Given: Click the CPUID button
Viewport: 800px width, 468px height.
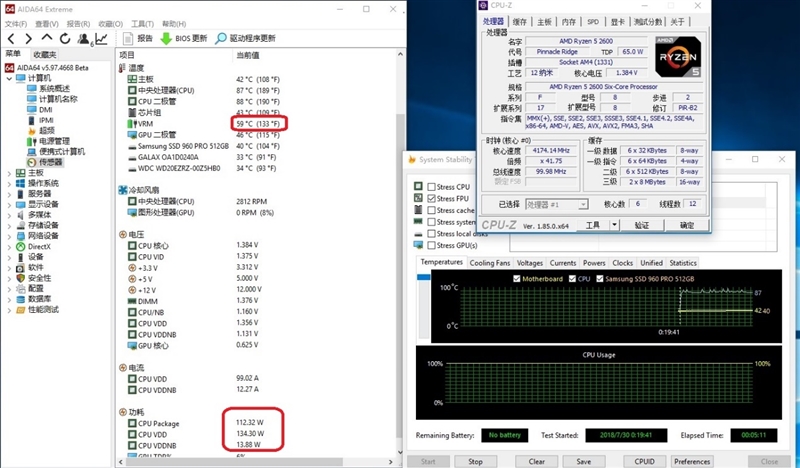Looking at the screenshot, I should [644, 461].
